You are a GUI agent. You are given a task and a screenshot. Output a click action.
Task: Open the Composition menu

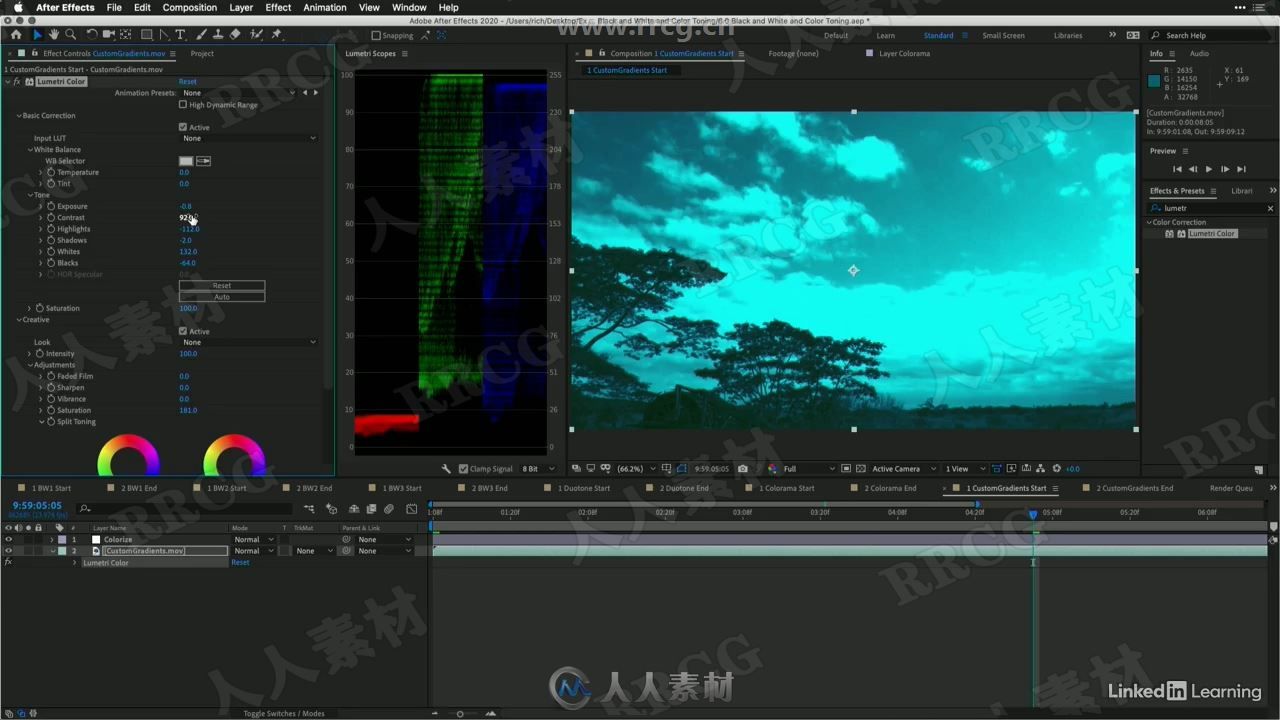pyautogui.click(x=189, y=7)
